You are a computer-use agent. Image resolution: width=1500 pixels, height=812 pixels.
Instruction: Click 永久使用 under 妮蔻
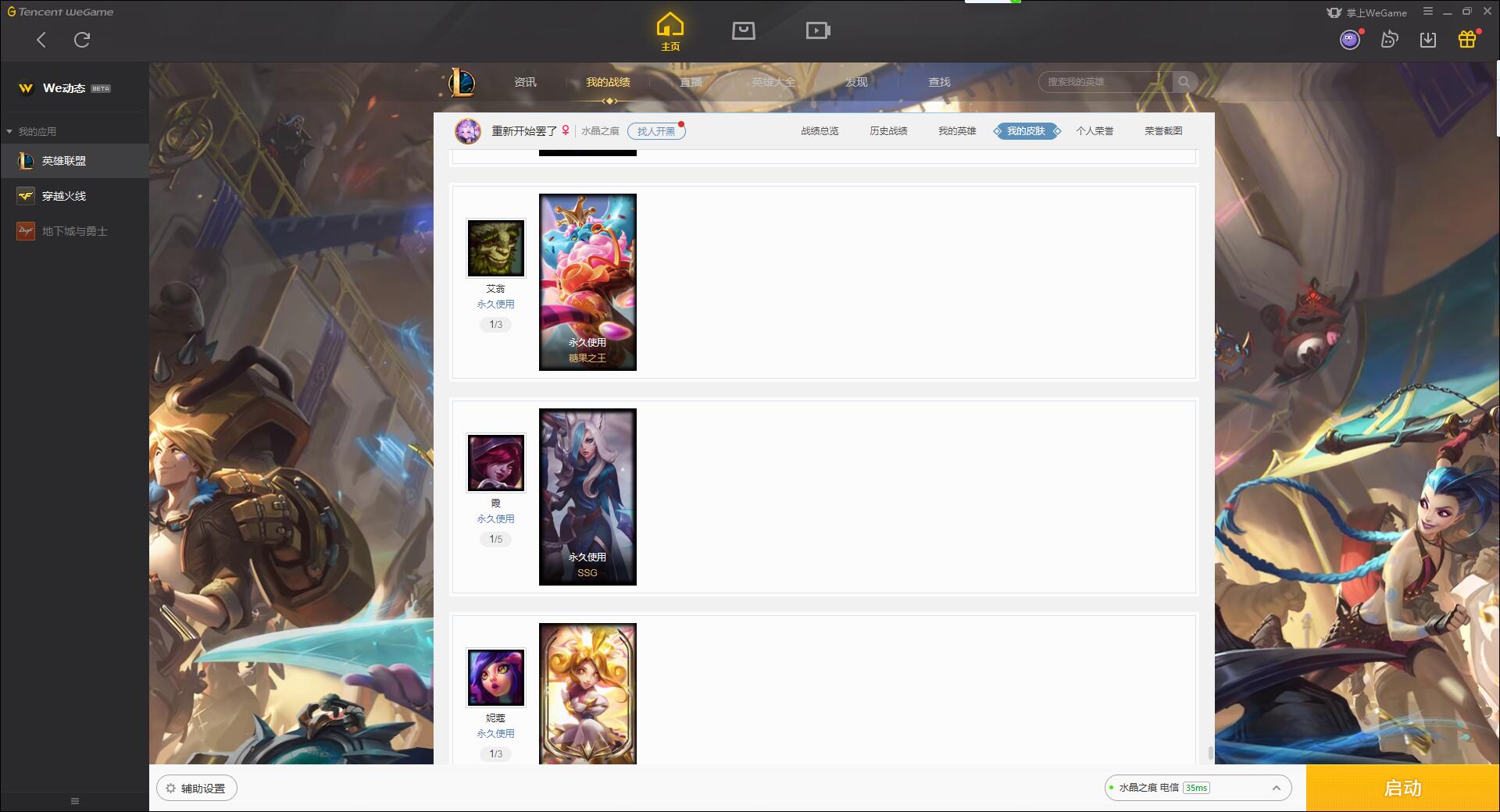coord(495,734)
